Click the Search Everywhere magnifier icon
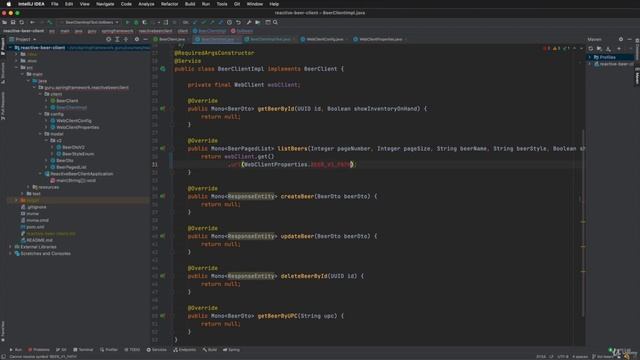This screenshot has height=360, width=640. click(276, 22)
